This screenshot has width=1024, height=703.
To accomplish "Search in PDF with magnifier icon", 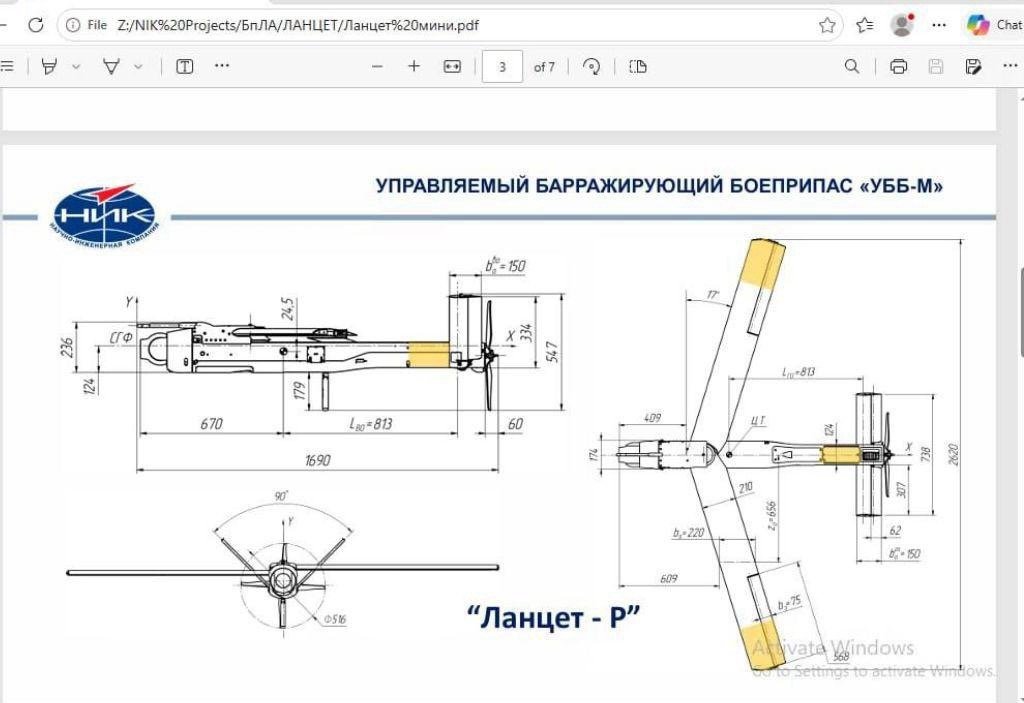I will point(852,66).
